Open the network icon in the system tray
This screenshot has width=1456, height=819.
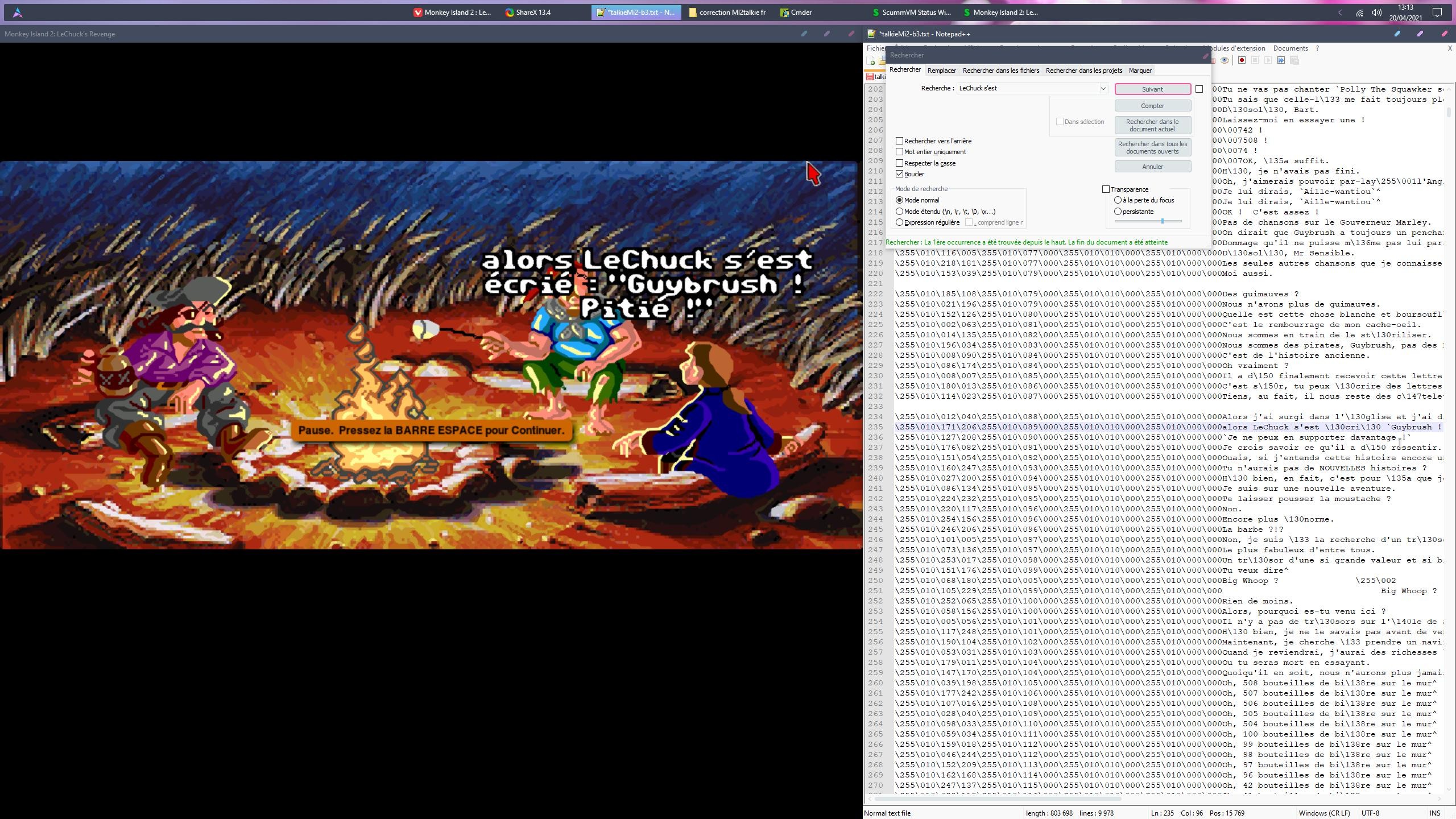(x=1359, y=13)
